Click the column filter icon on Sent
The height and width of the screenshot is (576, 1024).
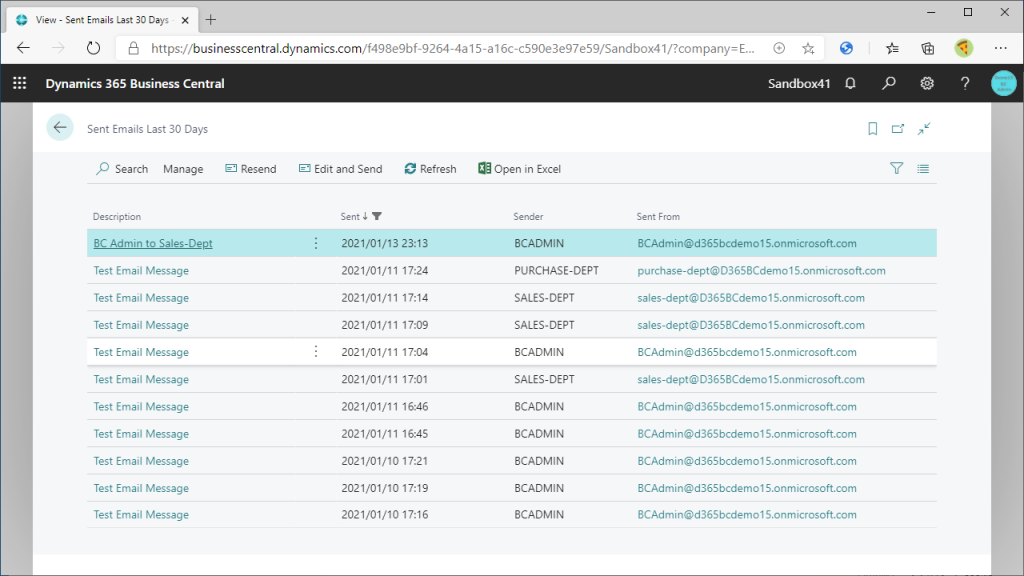point(377,216)
